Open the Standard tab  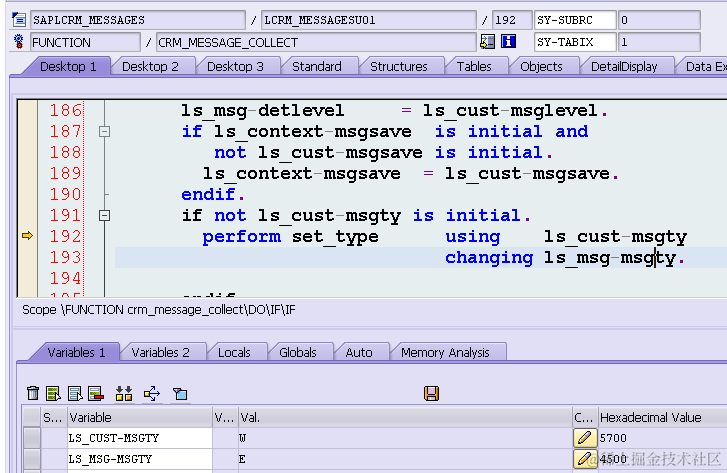[317, 66]
